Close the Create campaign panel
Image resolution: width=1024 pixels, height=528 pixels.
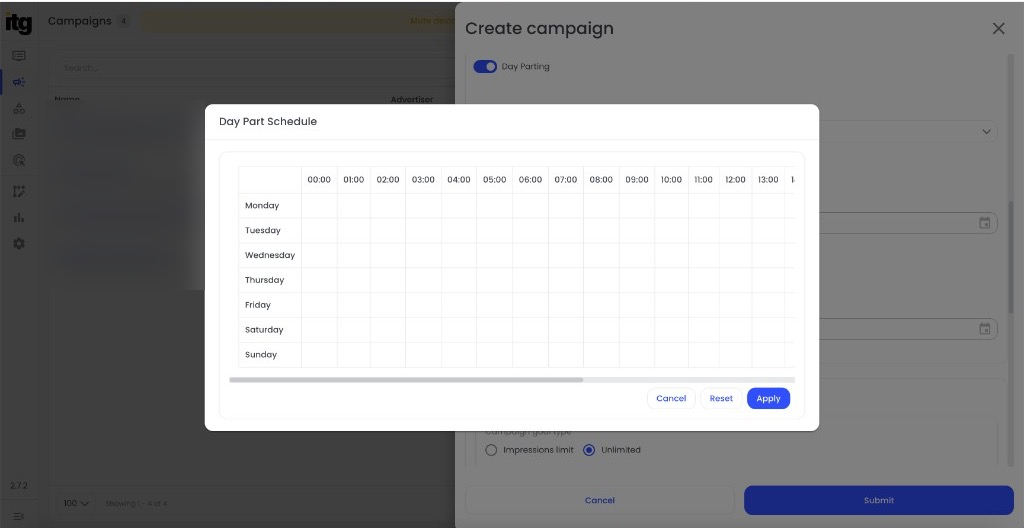coord(999,28)
